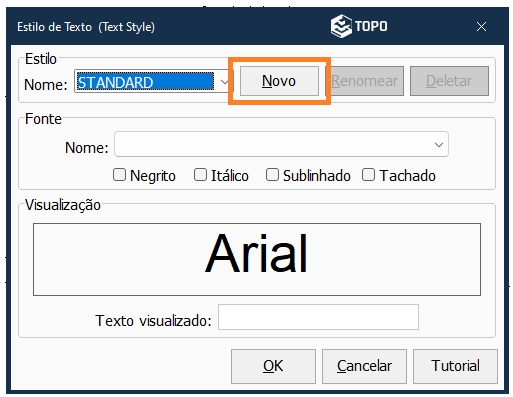Click the Renomear button
This screenshot has height=397, width=513.
point(365,81)
